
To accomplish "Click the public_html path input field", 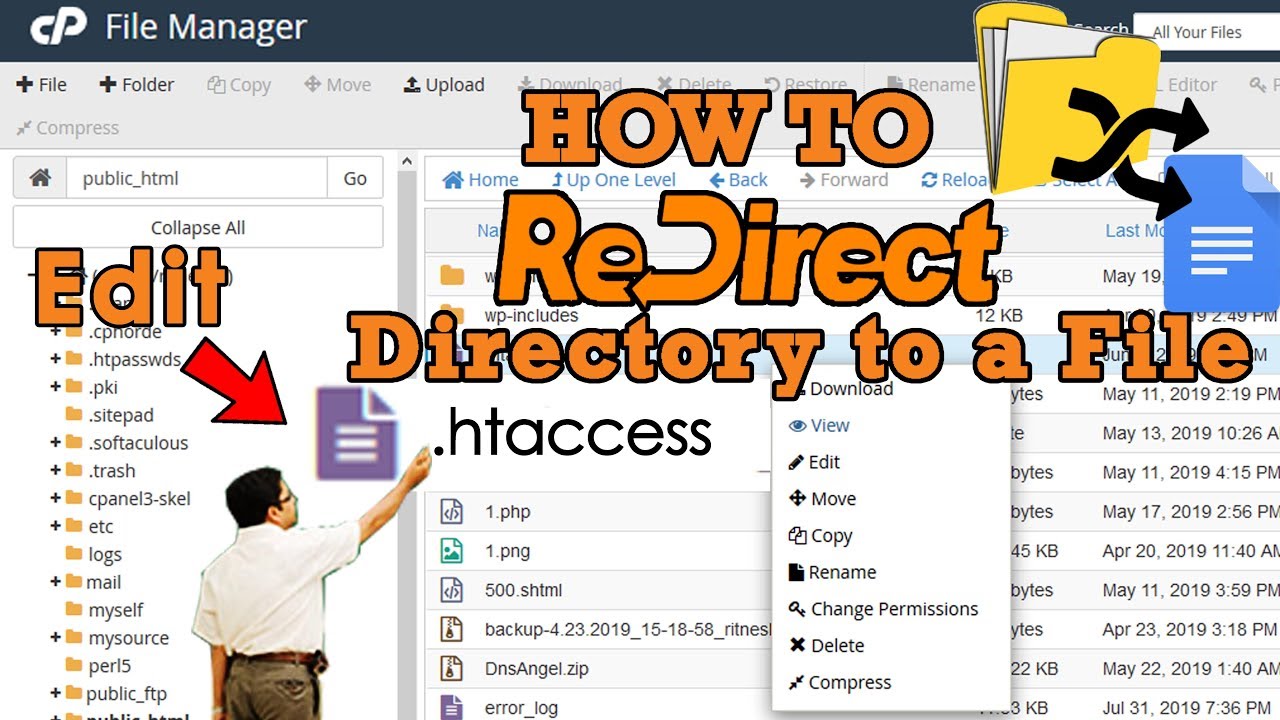I will (x=195, y=177).
